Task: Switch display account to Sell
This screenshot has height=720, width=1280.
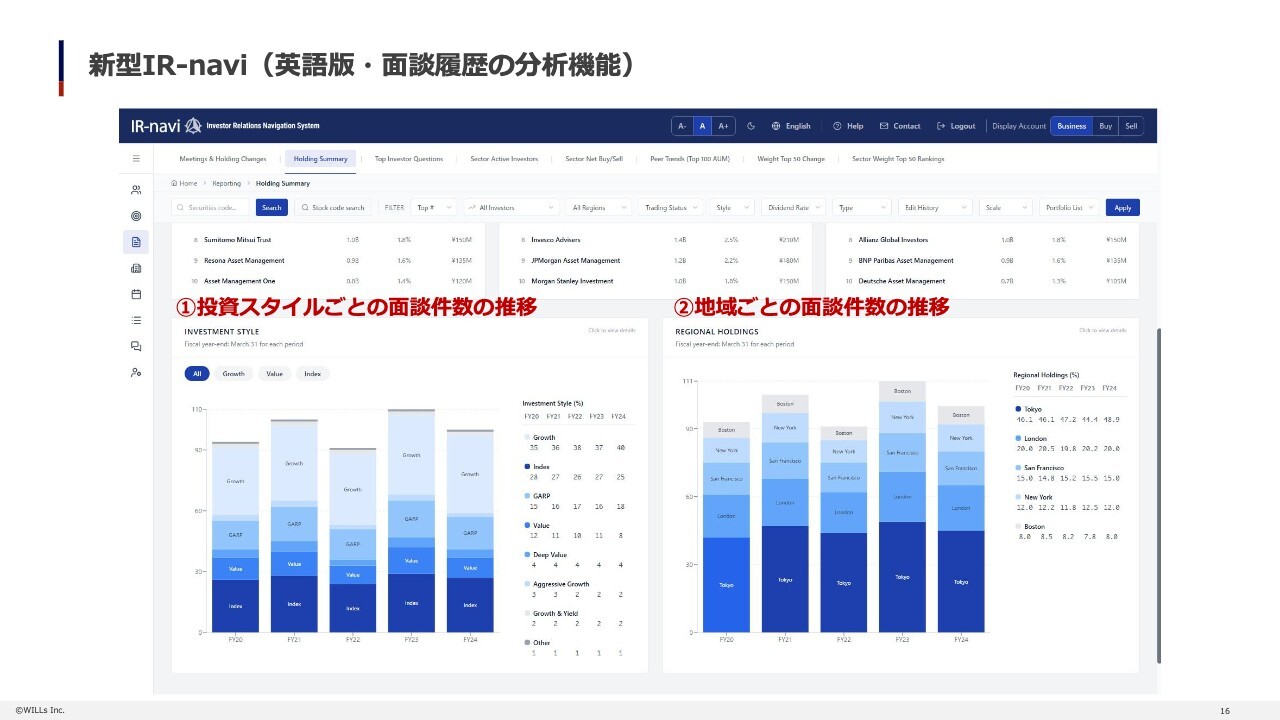Action: pyautogui.click(x=1131, y=126)
